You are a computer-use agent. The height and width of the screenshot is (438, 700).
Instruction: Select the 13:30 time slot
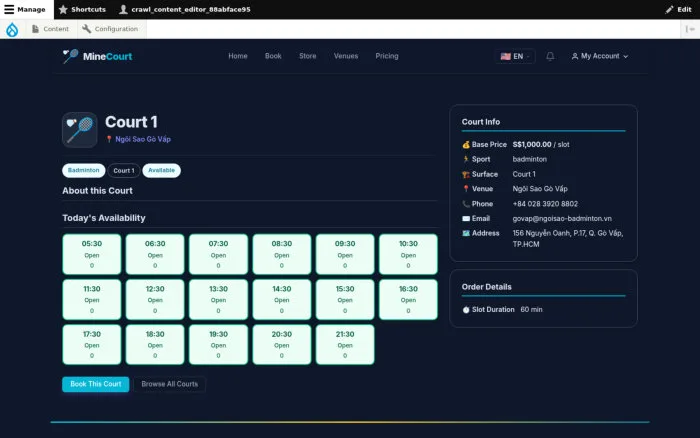point(218,299)
